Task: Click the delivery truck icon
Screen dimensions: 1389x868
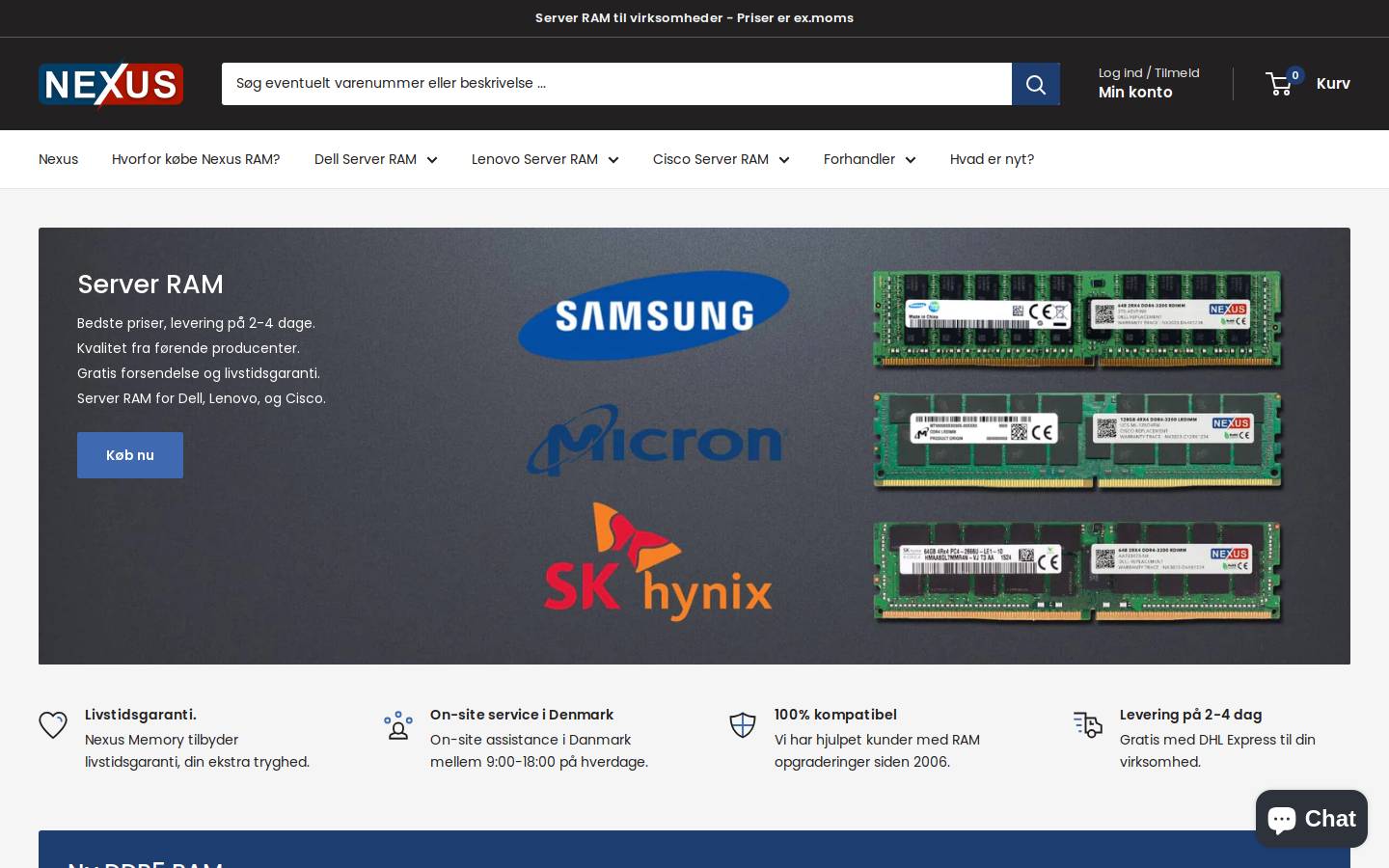Action: 1088,724
